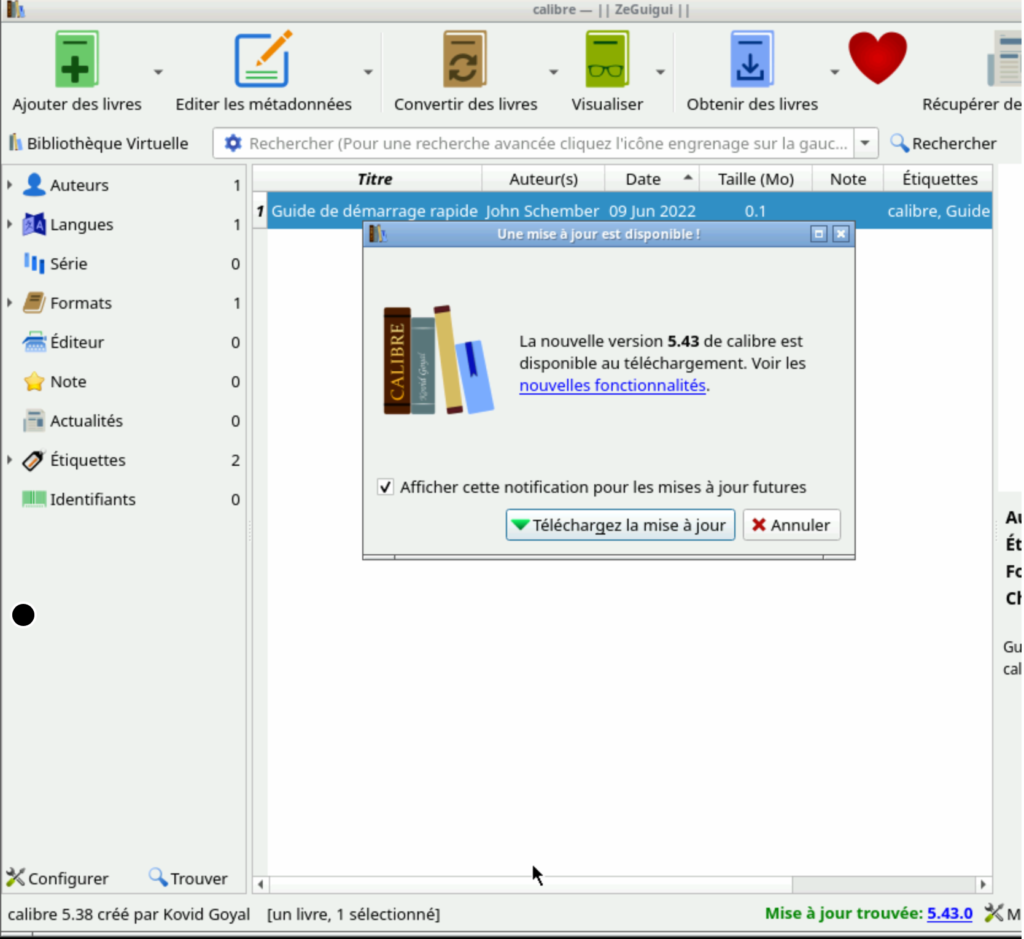The height and width of the screenshot is (939, 1024).
Task: Open Visualiser dropdown arrow
Action: (660, 72)
